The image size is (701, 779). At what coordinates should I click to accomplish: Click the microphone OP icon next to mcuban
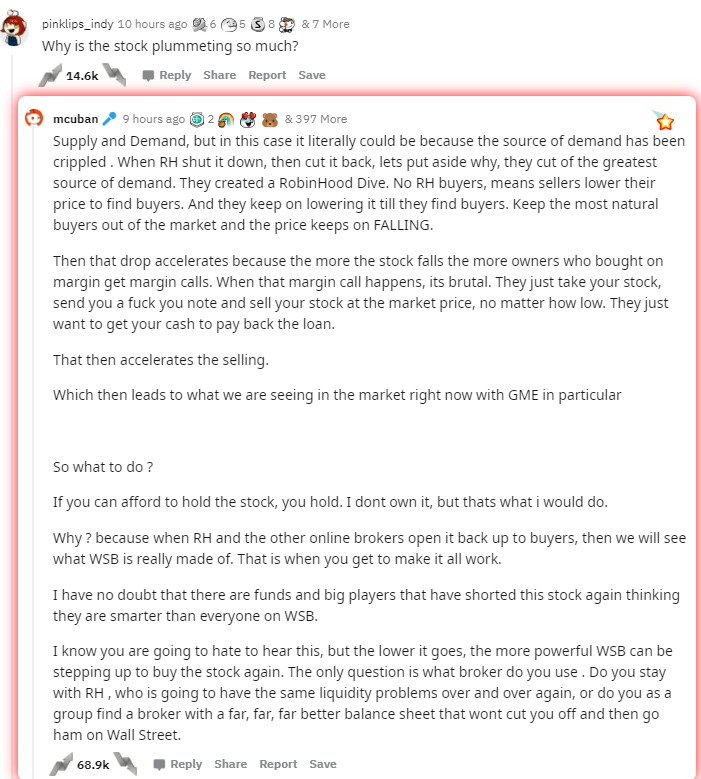[x=109, y=119]
